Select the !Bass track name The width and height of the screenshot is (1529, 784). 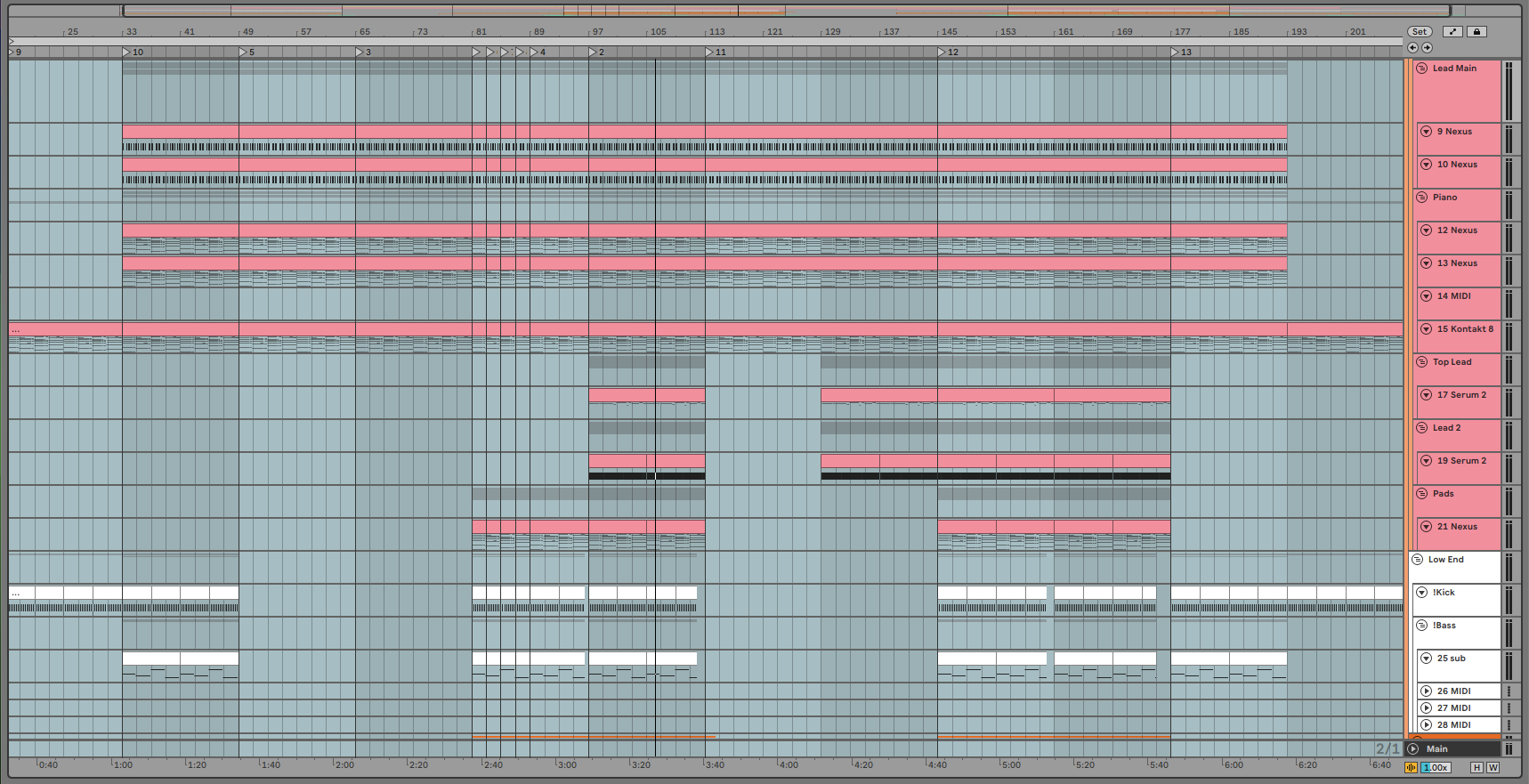point(1444,626)
